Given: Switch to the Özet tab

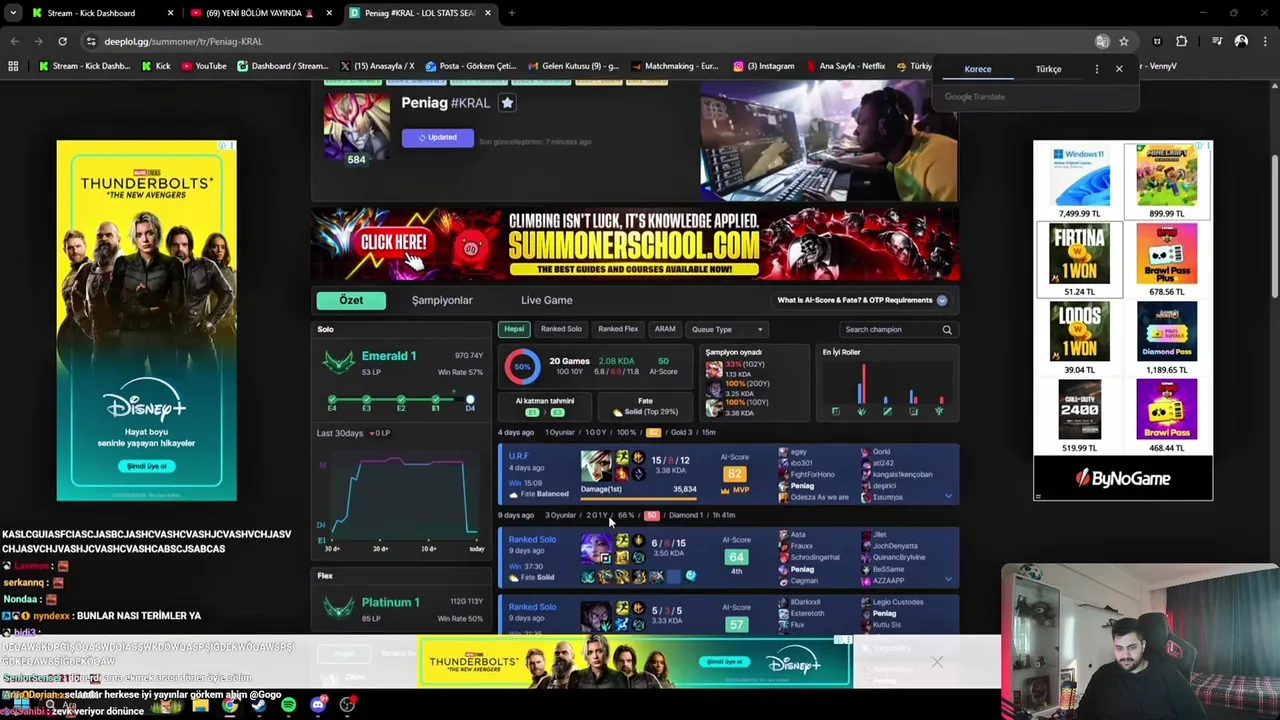Looking at the screenshot, I should [351, 300].
